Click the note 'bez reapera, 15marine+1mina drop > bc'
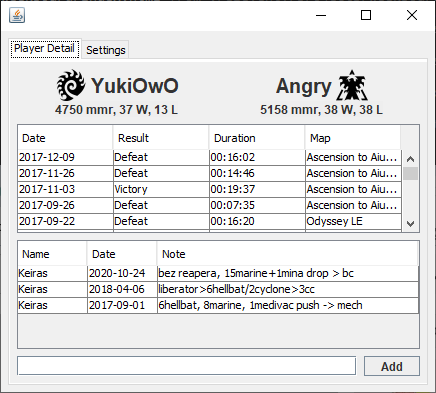Viewport: 436px width, 393px height. 288,273
